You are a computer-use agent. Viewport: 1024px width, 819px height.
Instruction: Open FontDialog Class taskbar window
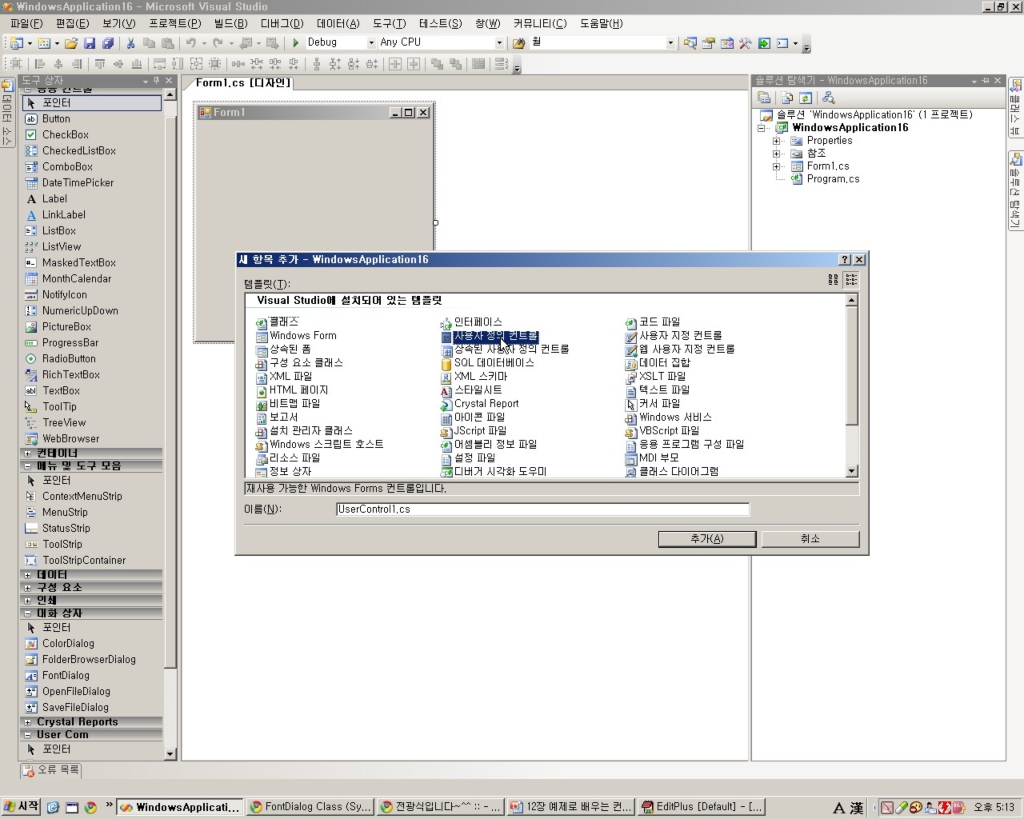coord(311,807)
